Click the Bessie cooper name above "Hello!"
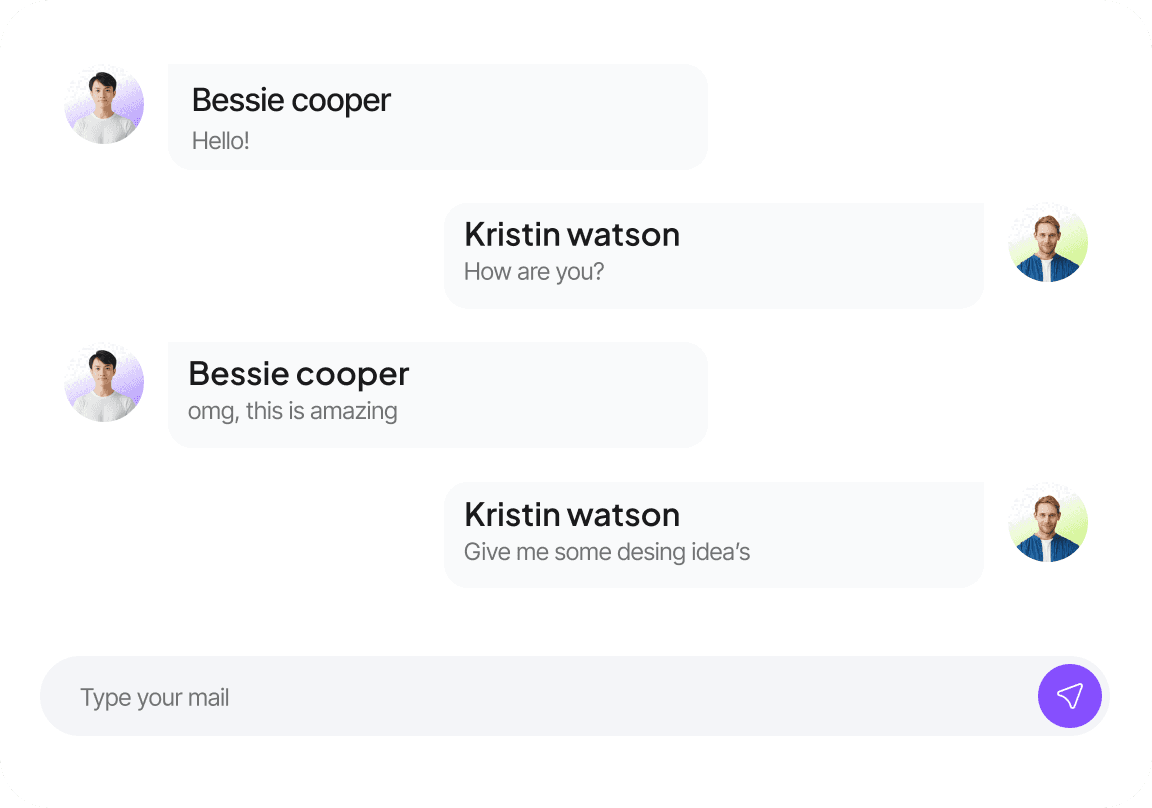Viewport: 1152px width, 808px height. coord(291,100)
